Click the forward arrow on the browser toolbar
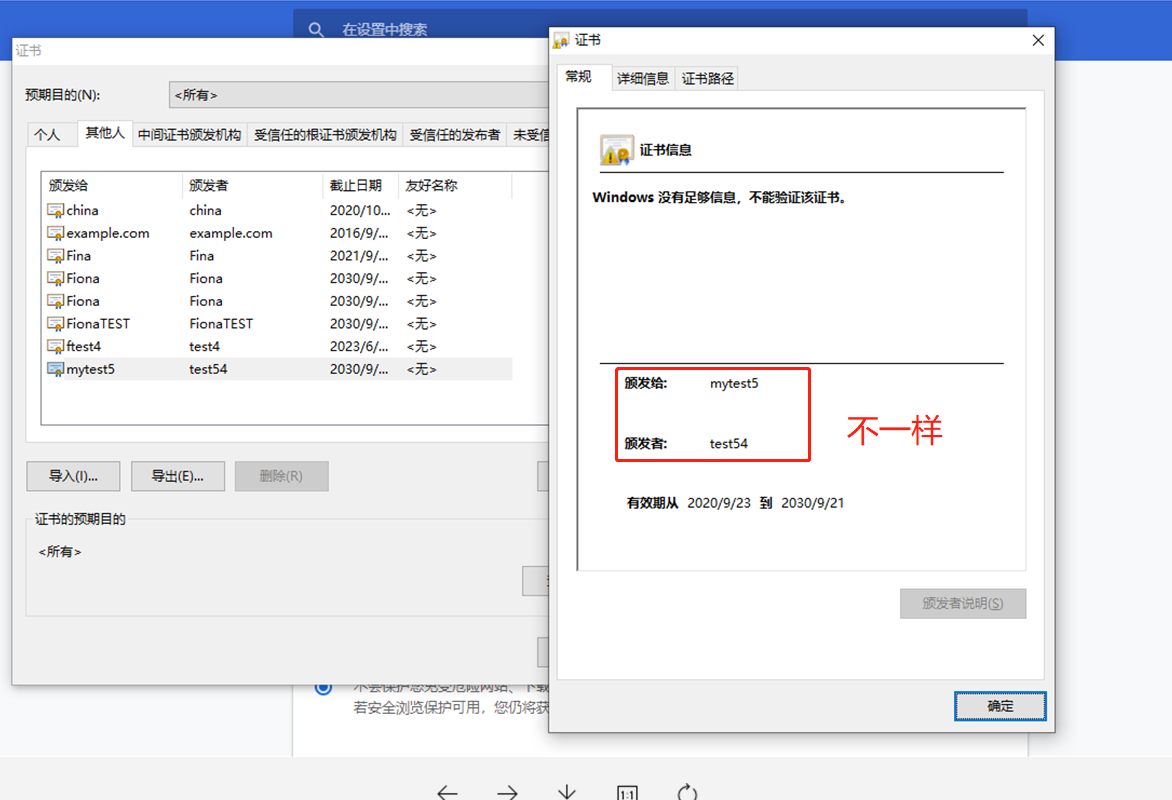This screenshot has width=1172, height=800. pyautogui.click(x=507, y=791)
